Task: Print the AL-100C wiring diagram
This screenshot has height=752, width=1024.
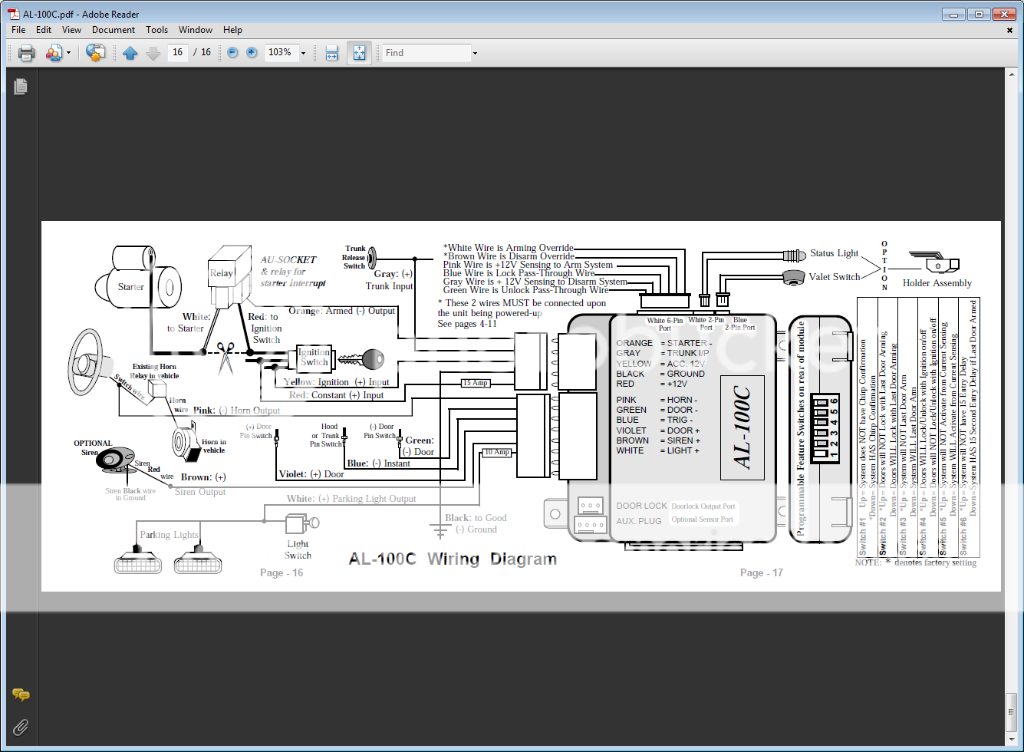Action: 27,52
